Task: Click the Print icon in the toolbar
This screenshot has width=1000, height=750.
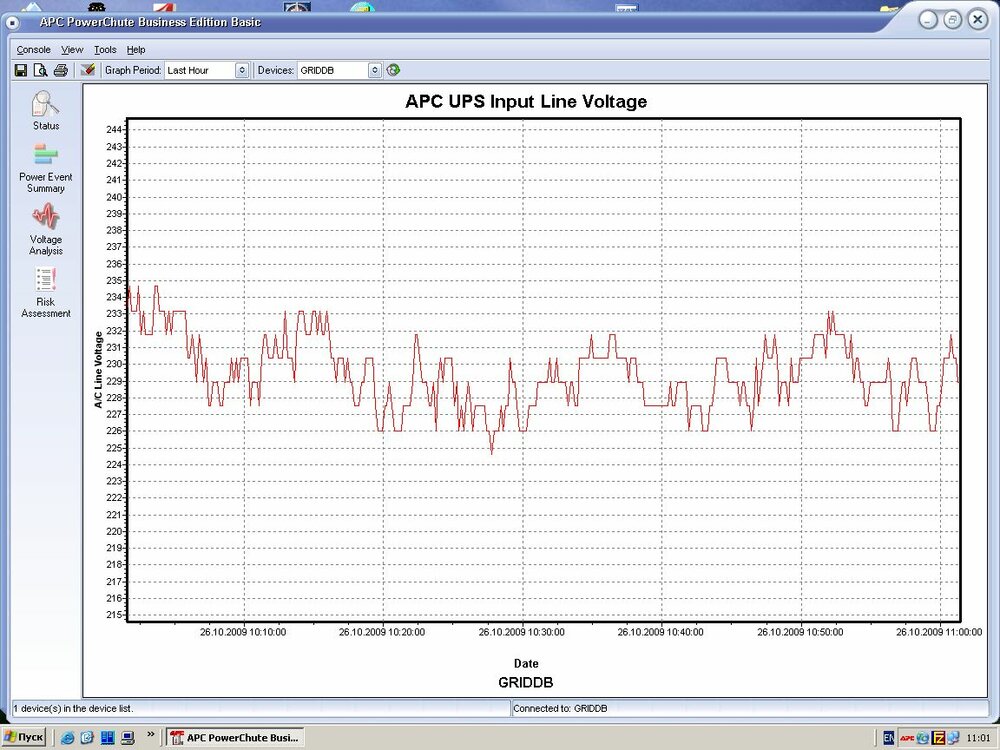Action: [61, 70]
